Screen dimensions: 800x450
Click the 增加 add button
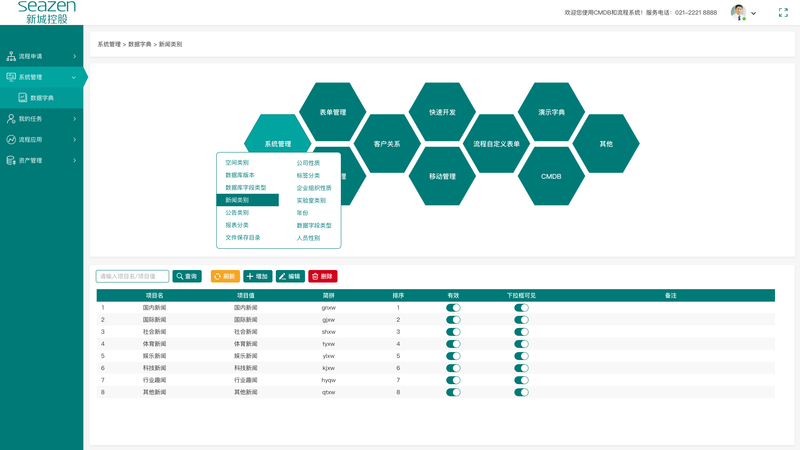(258, 276)
